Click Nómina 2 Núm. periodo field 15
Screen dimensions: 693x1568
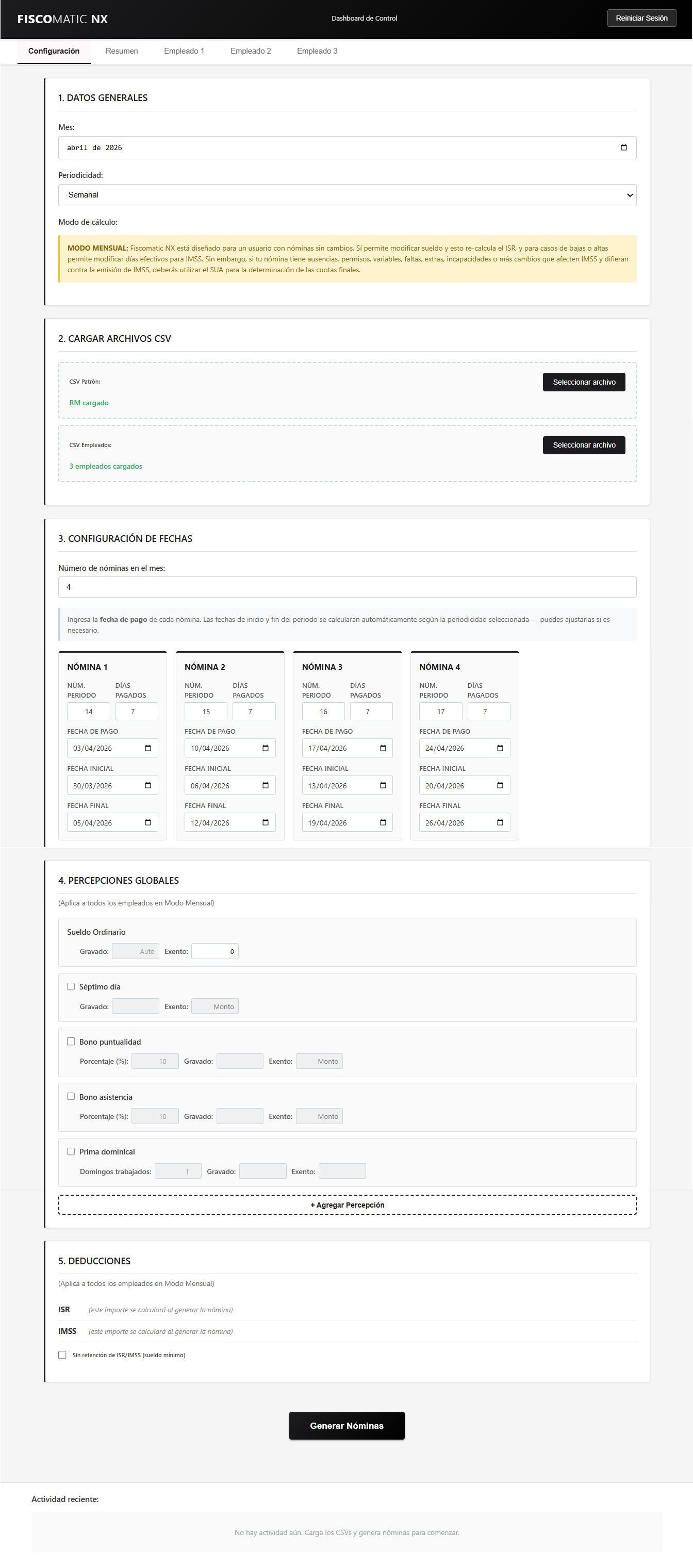coord(206,712)
